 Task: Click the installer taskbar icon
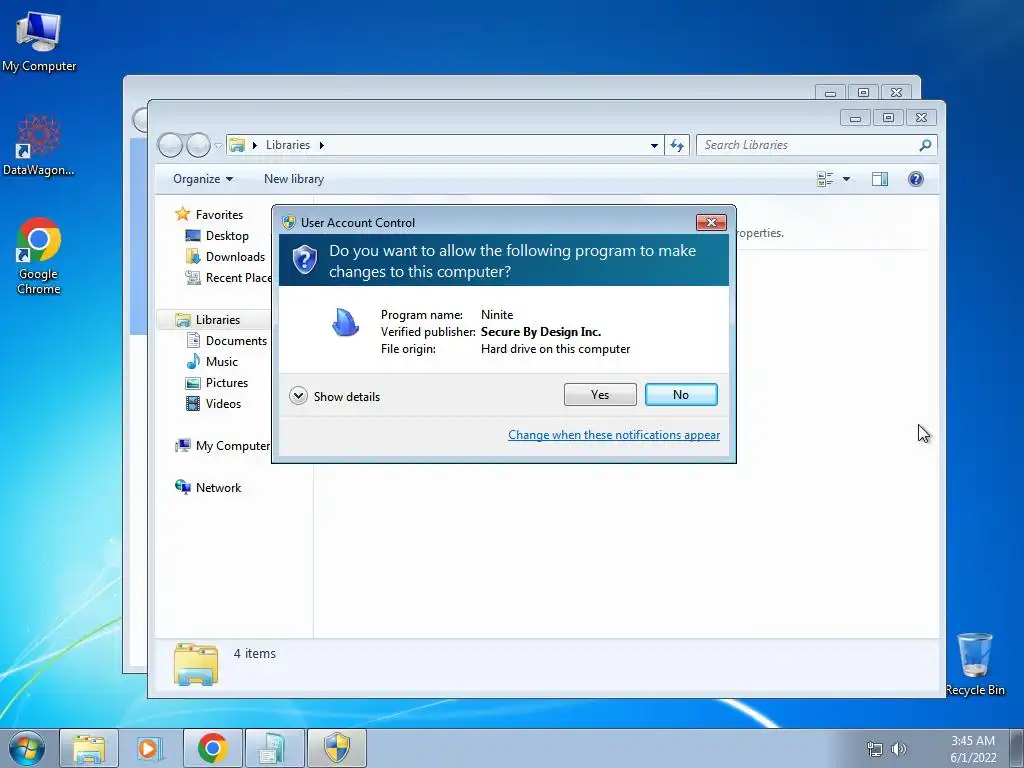point(274,748)
